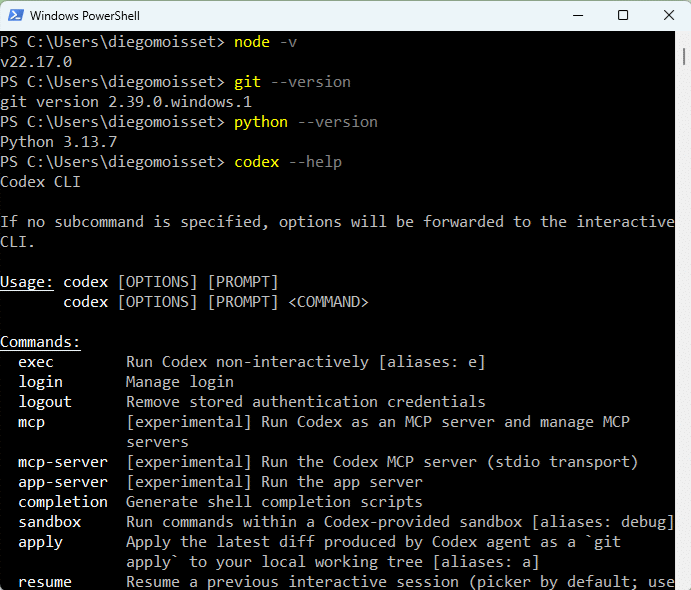Image resolution: width=691 pixels, height=590 pixels.
Task: Click the PowerShell icon in the title bar
Action: [15, 15]
